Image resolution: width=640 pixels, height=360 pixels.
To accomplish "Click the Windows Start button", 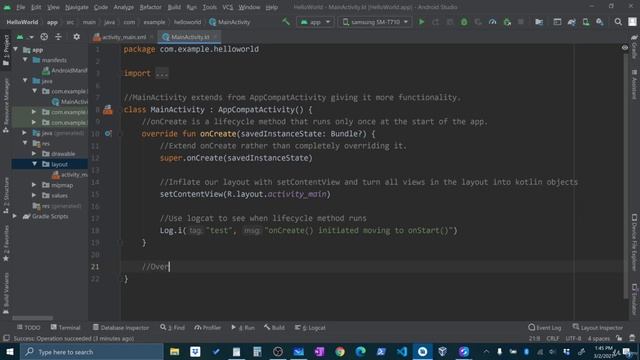I will click(10, 352).
